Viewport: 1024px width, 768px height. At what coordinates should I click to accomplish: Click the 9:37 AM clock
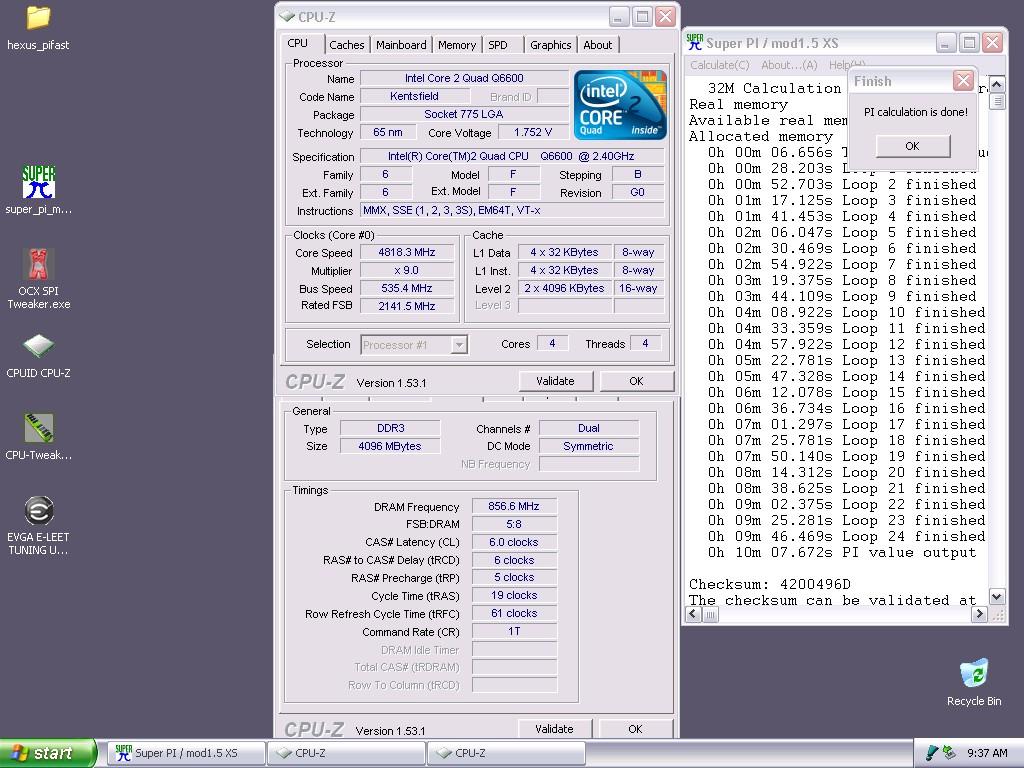point(987,753)
